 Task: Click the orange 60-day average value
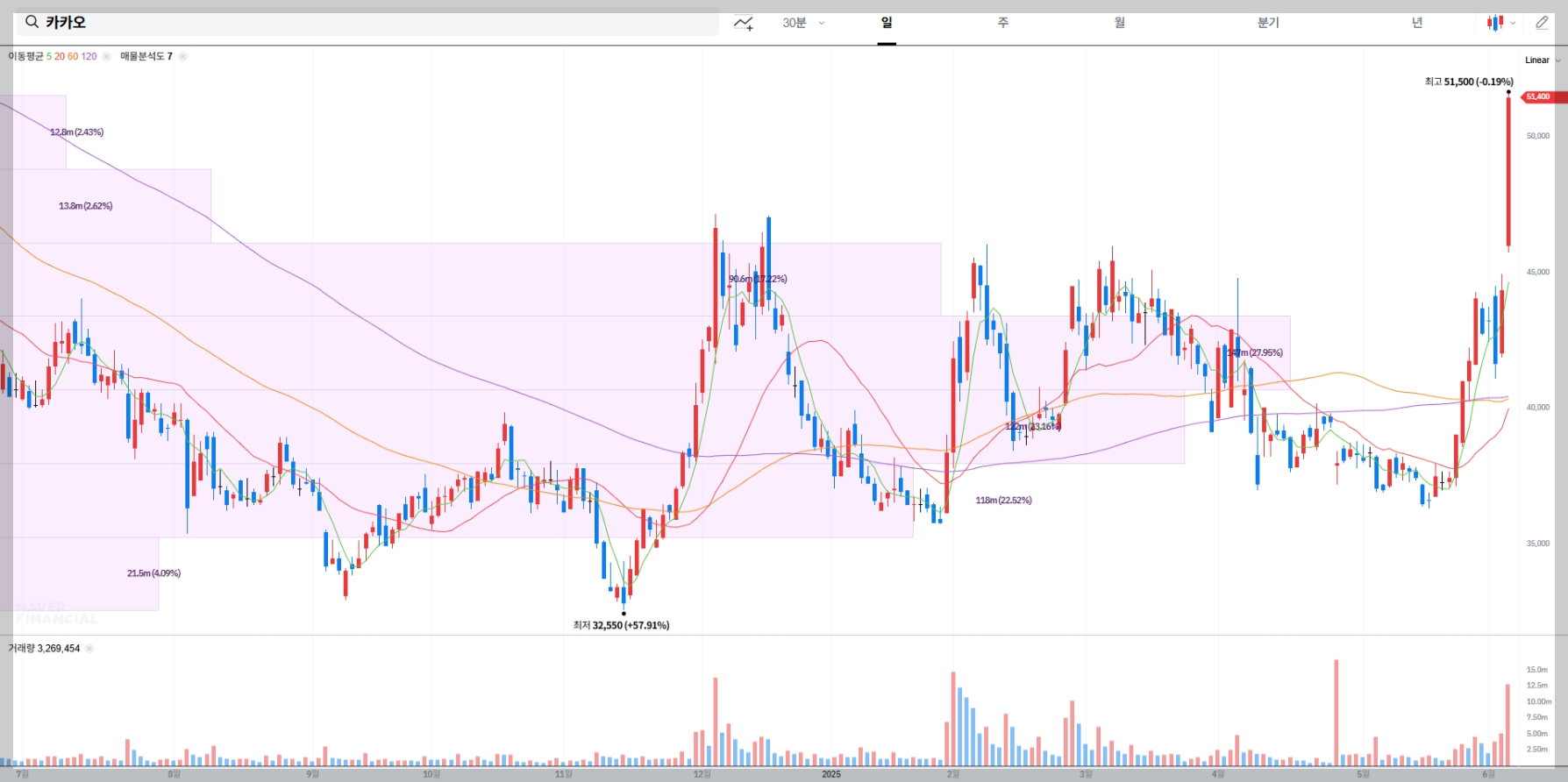(73, 56)
